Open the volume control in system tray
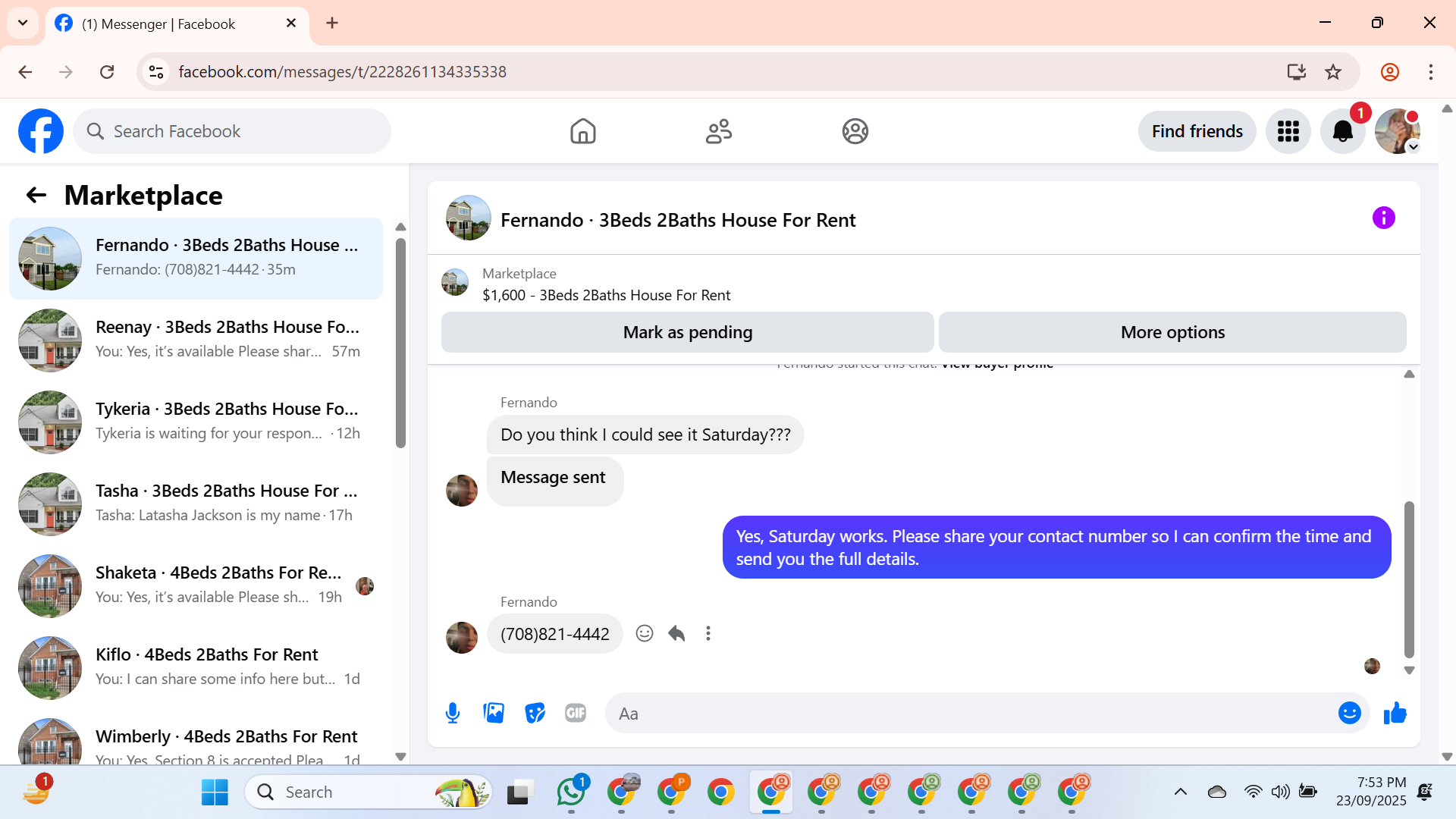 [1281, 792]
